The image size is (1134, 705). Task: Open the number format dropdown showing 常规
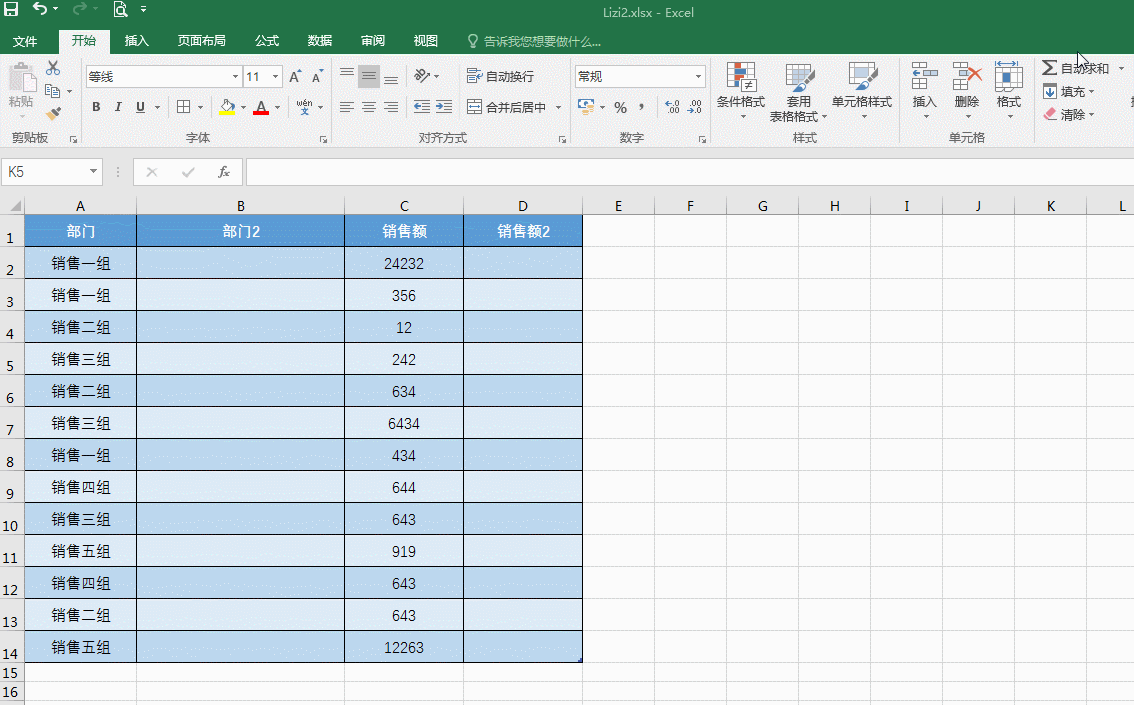699,77
